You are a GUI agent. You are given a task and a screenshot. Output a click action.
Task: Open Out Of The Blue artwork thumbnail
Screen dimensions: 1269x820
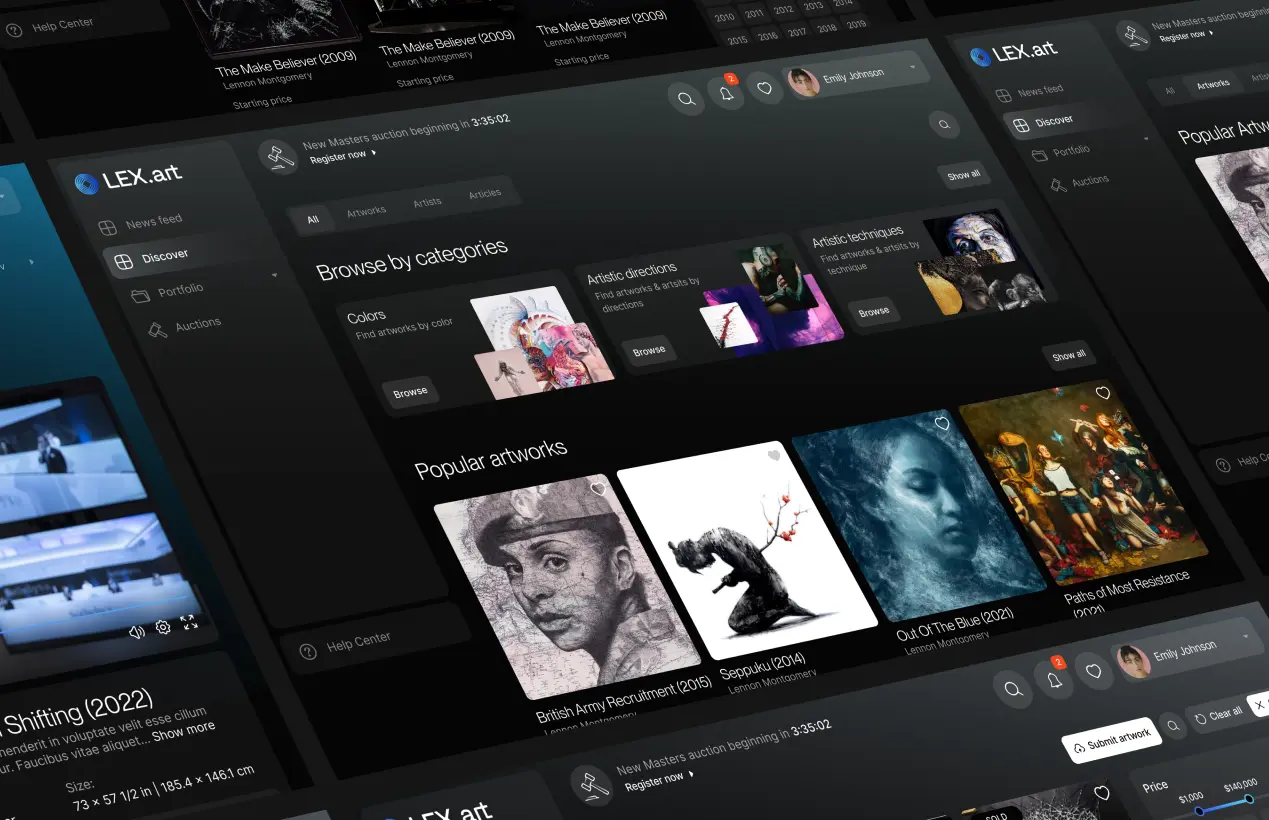pyautogui.click(x=920, y=514)
